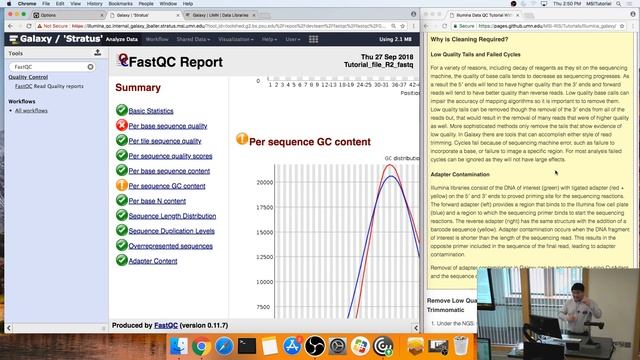Screen dimensions: 640x360
Task: Open Spotlight search in the menu bar
Action: [x=619, y=4]
